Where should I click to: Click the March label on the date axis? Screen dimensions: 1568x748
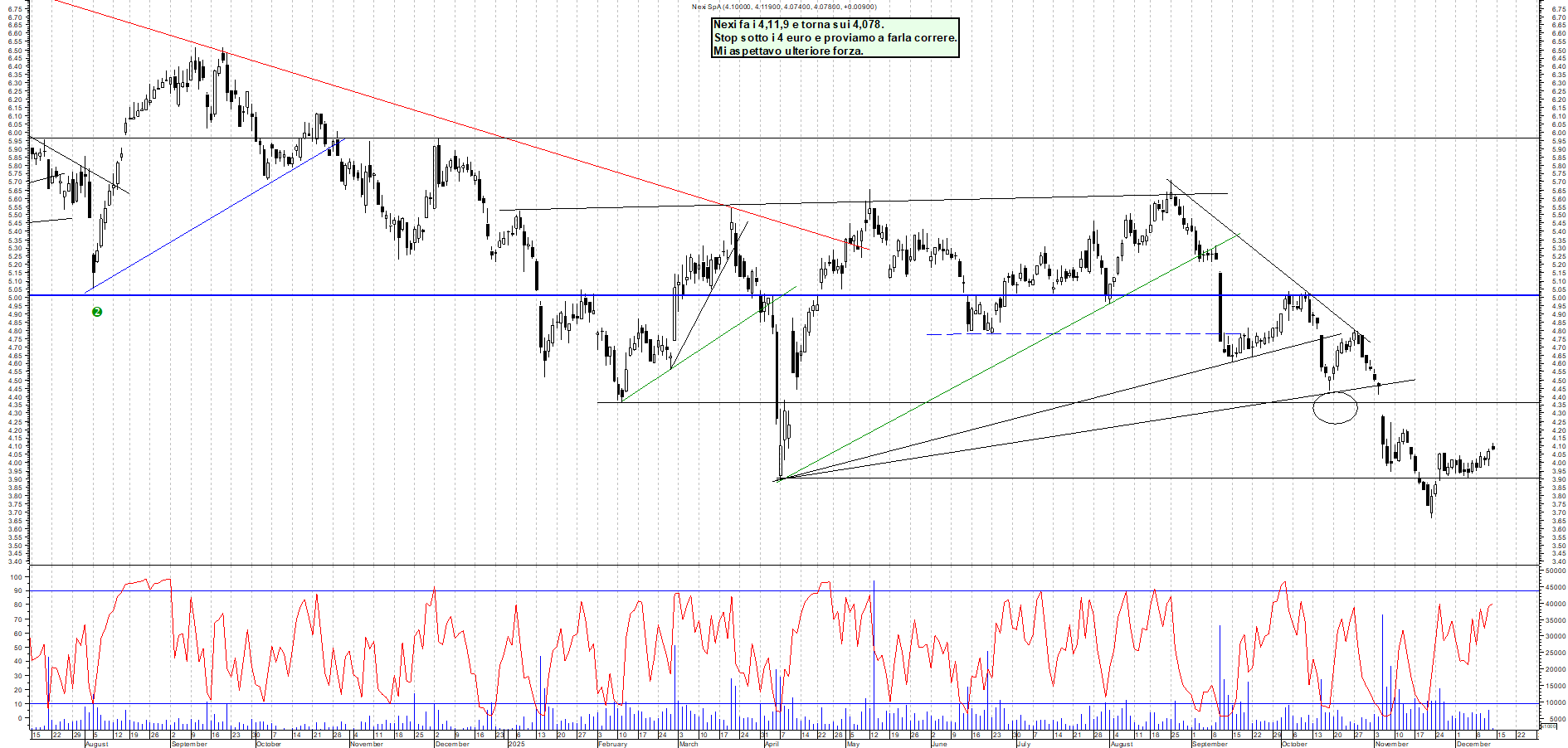click(x=689, y=744)
